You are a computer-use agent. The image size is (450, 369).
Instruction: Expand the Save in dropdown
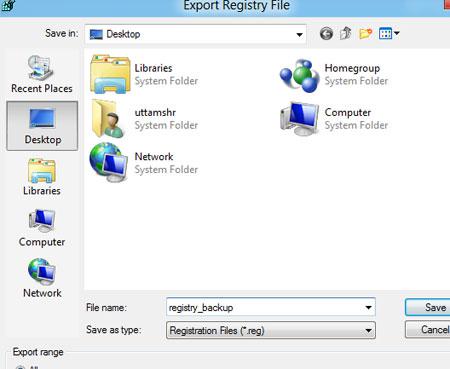pos(299,34)
